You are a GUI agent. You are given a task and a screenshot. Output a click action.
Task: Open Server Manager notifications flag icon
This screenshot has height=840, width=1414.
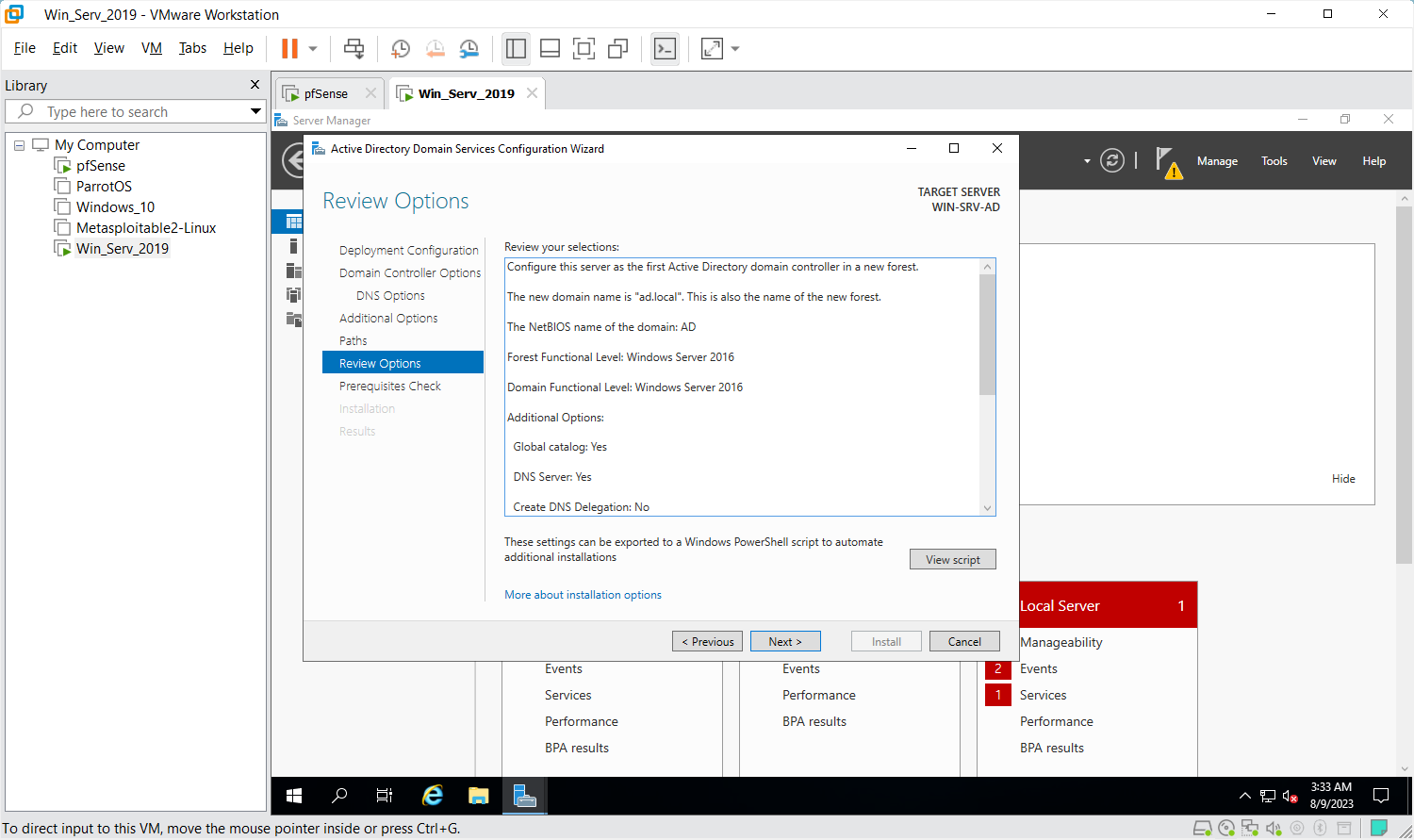click(x=1168, y=162)
